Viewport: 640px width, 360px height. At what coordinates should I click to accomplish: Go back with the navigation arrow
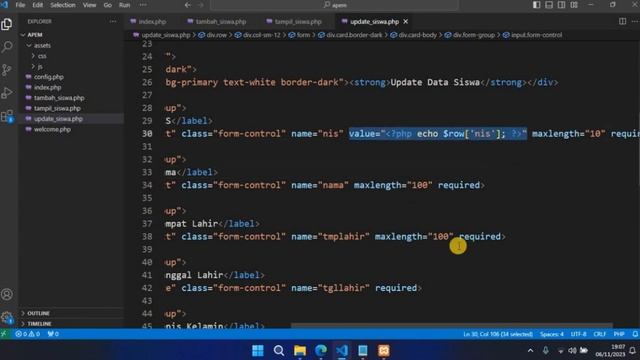coord(188,5)
